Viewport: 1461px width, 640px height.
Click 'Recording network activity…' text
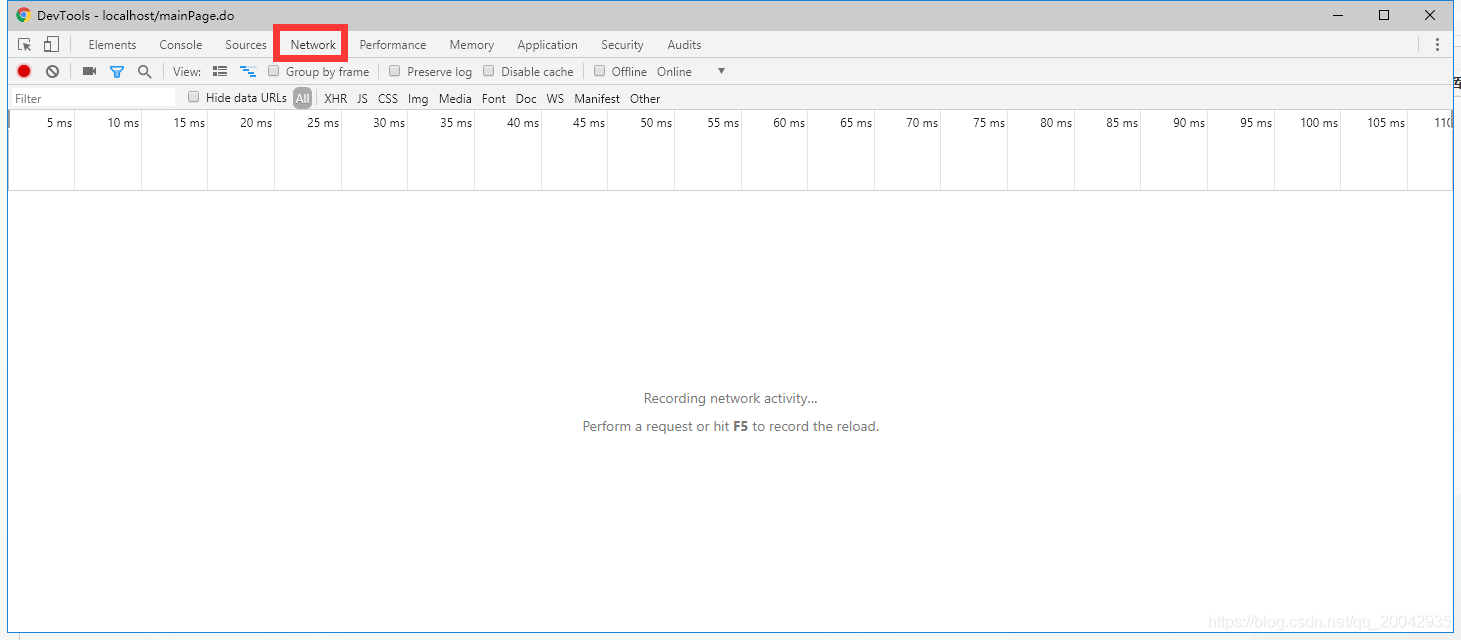[730, 398]
